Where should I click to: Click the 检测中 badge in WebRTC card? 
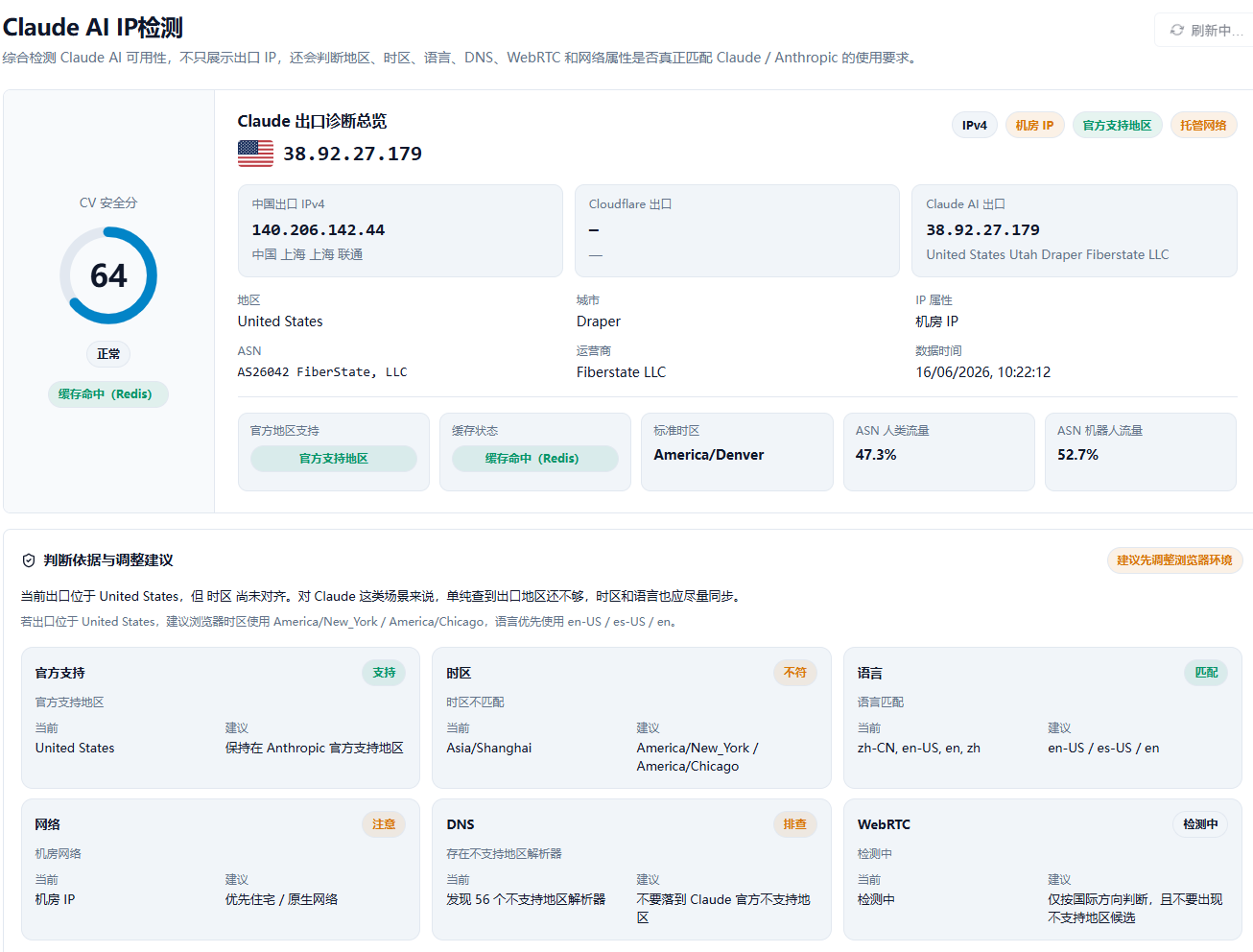1200,824
